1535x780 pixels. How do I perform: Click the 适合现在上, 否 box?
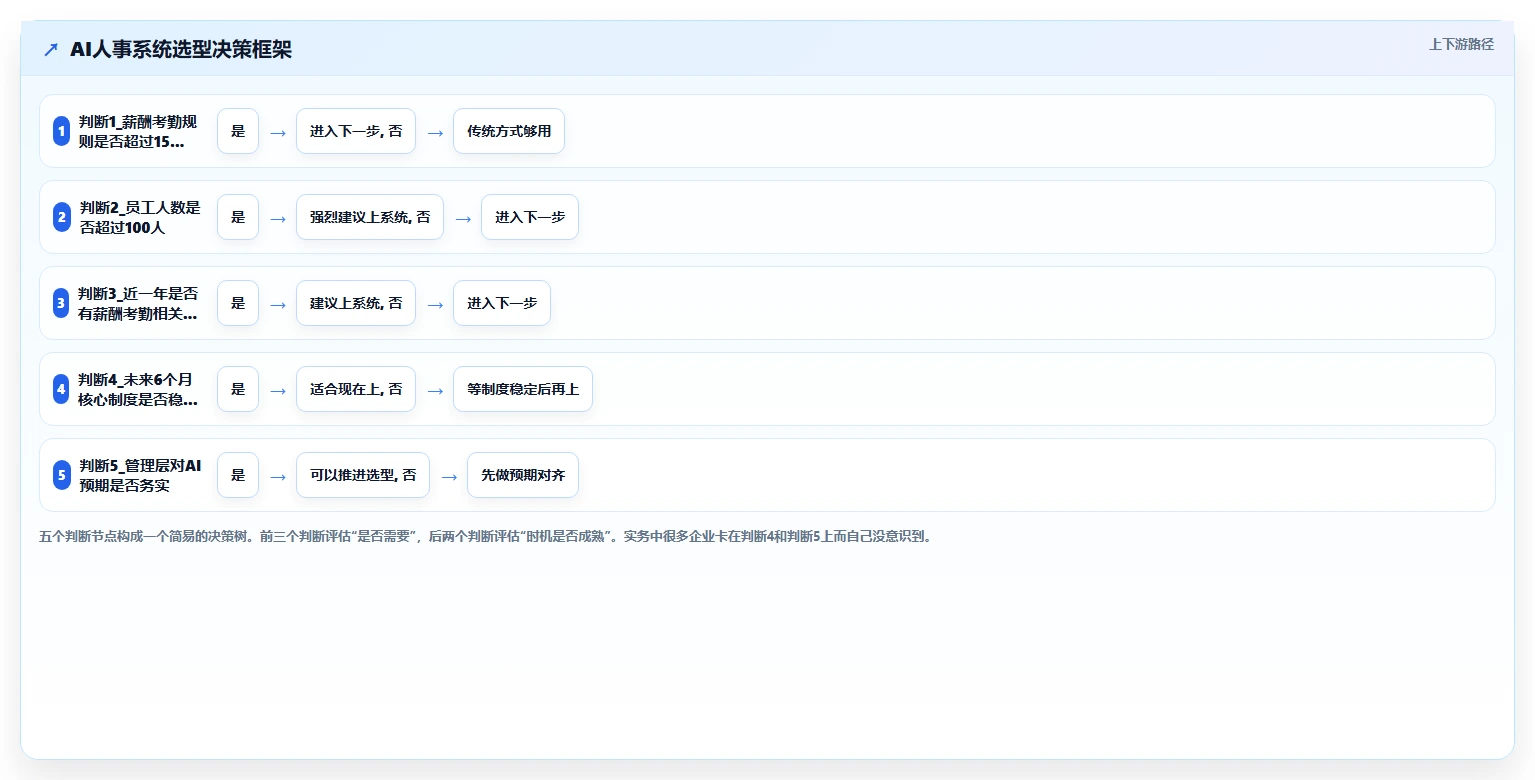(x=356, y=389)
